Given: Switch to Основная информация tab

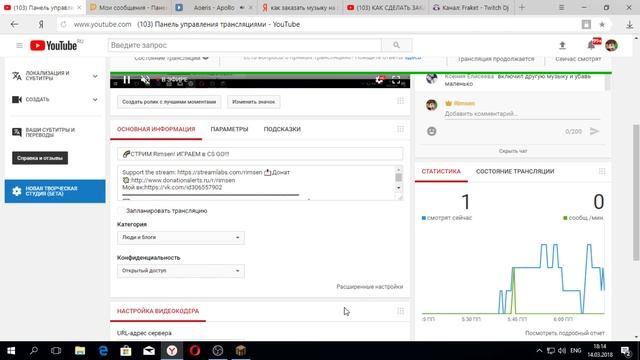Looking at the screenshot, I should [156, 129].
